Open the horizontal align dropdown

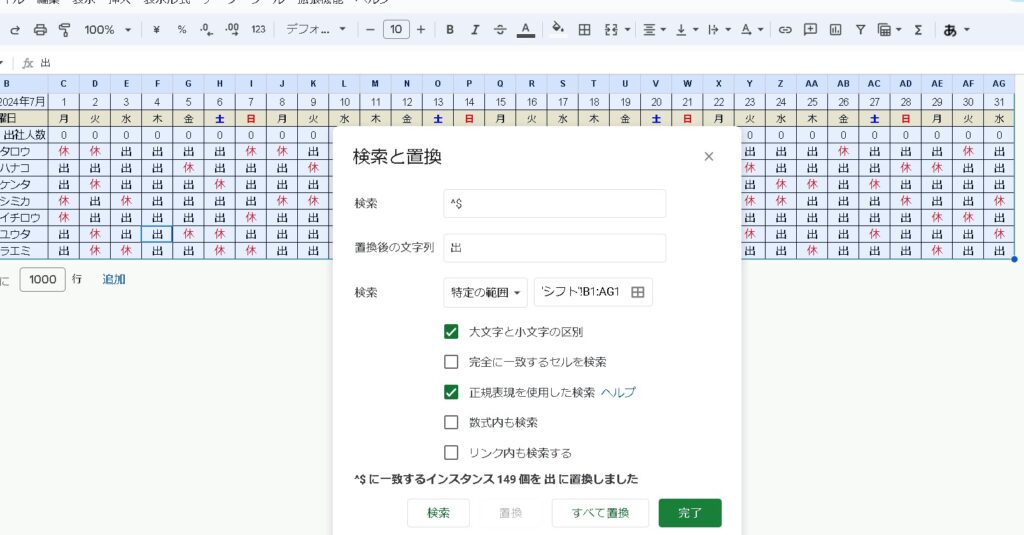(654, 29)
